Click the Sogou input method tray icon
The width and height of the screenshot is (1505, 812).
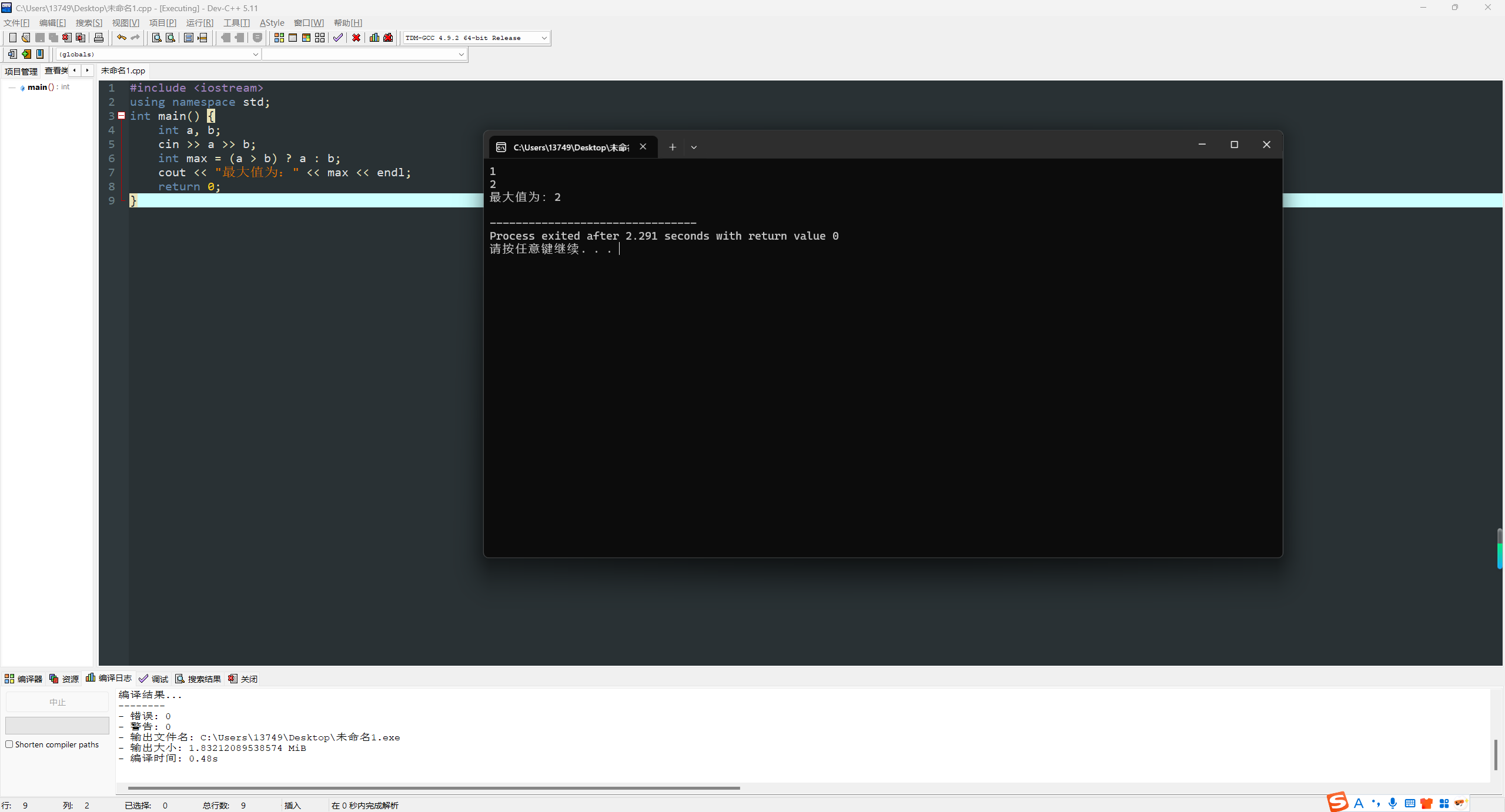pos(1338,803)
